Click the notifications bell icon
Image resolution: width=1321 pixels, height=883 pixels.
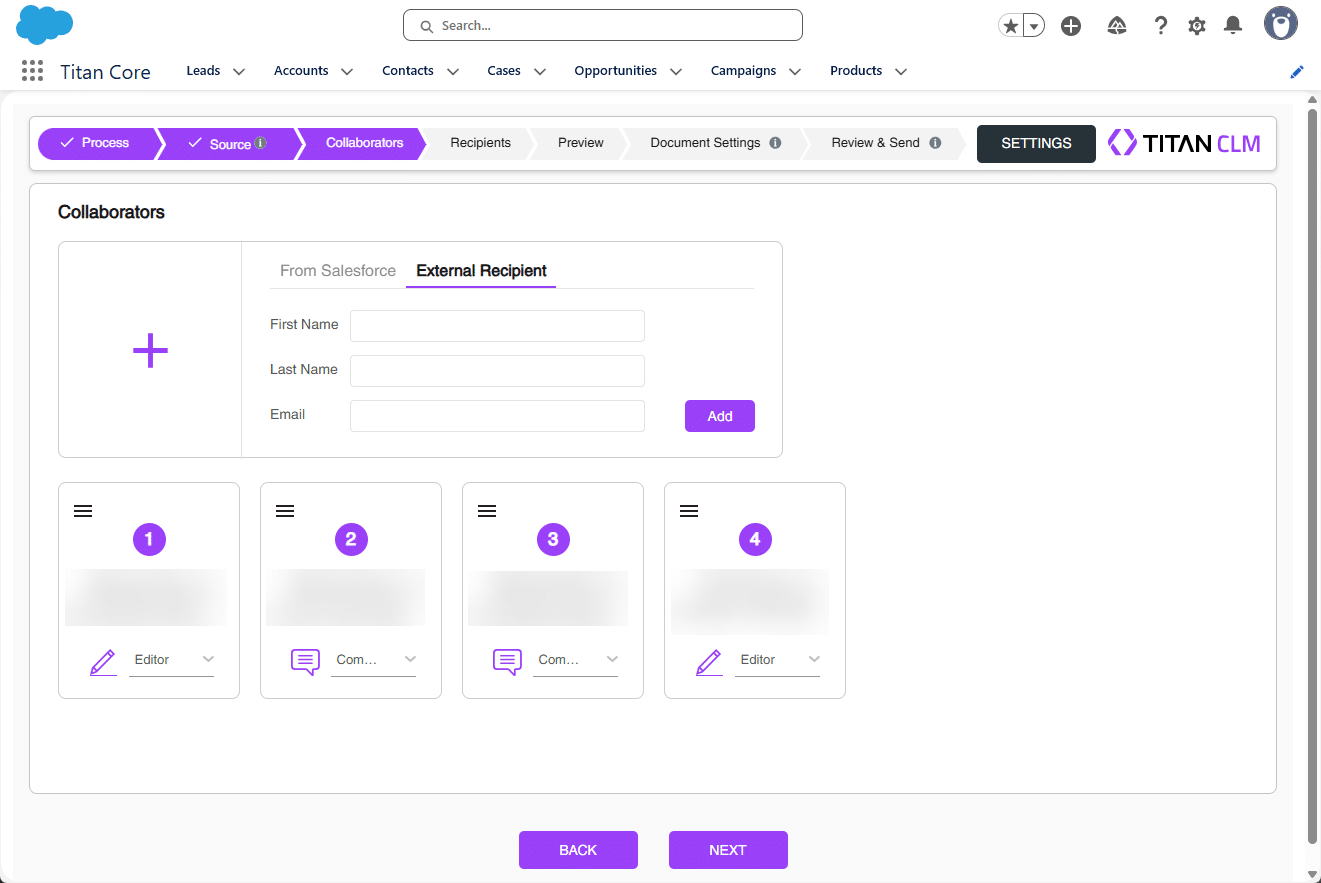[x=1232, y=25]
